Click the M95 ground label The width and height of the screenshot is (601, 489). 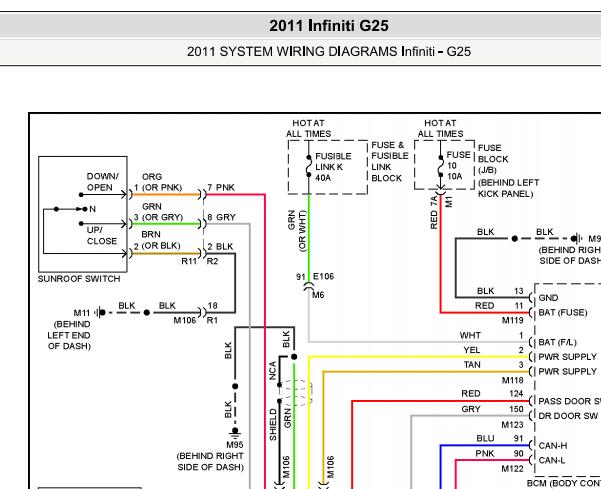coord(235,445)
